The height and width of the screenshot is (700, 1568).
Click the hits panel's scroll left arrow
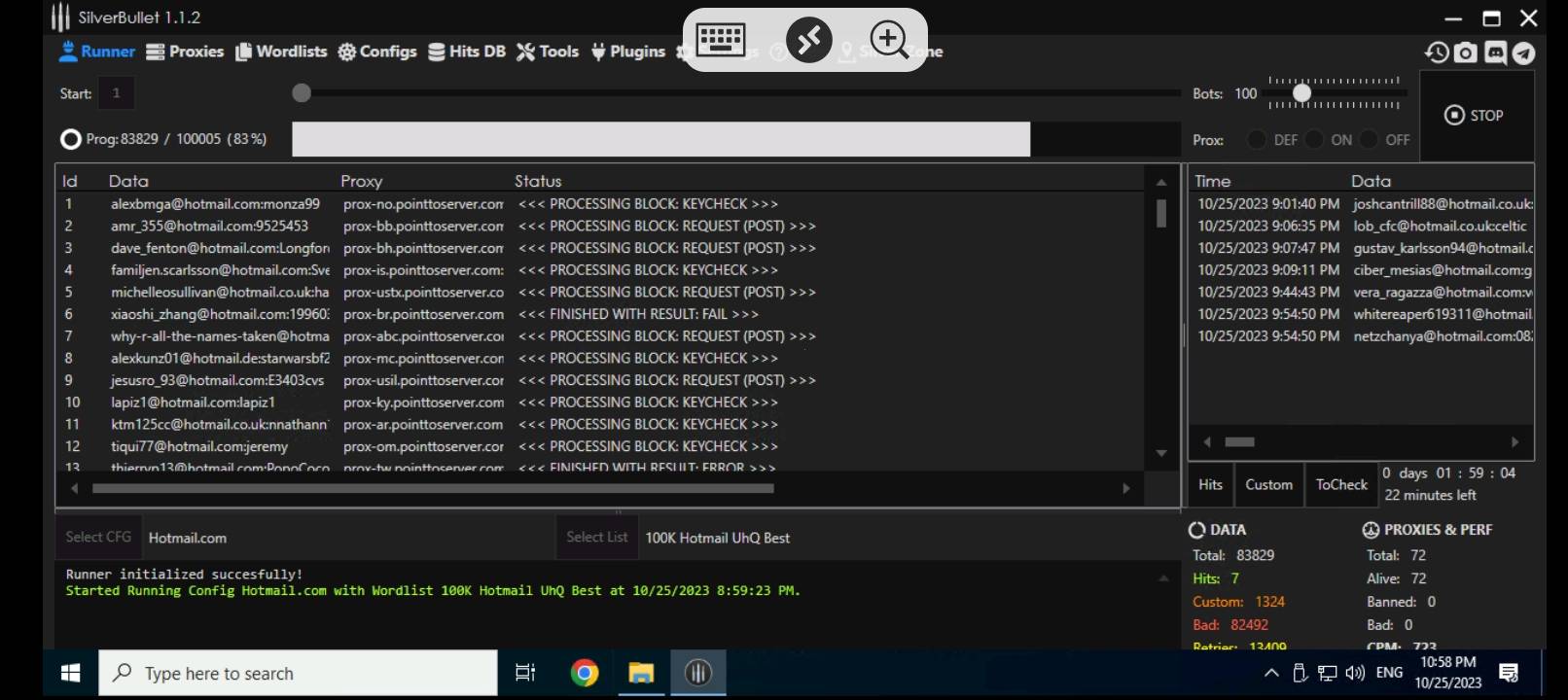coord(1207,441)
